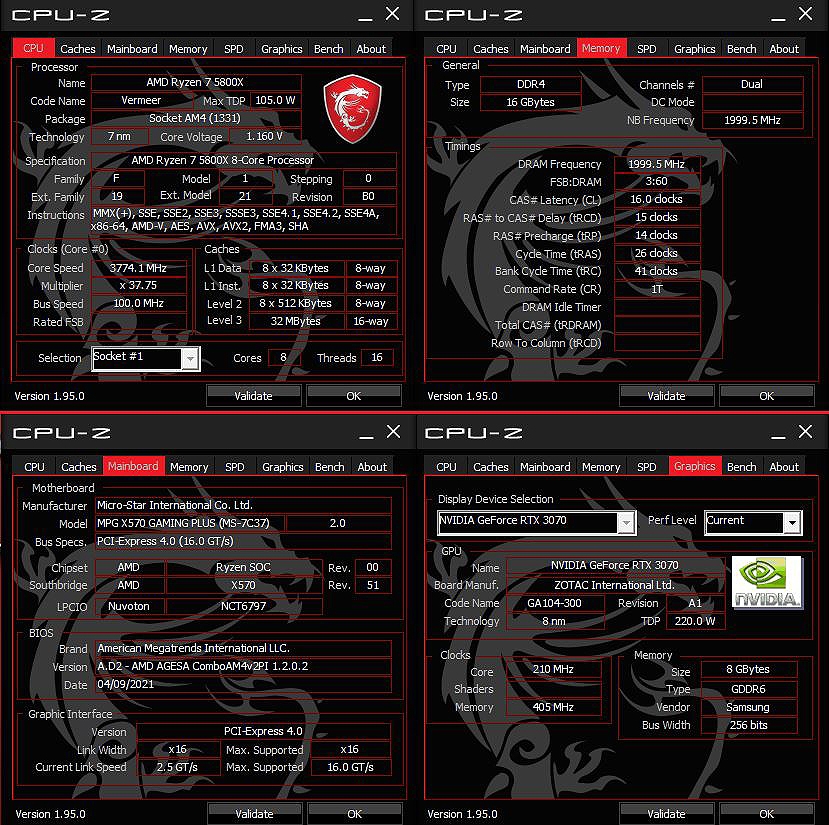The height and width of the screenshot is (825, 829).
Task: Click OK in the Mainboard window
Action: click(x=355, y=814)
